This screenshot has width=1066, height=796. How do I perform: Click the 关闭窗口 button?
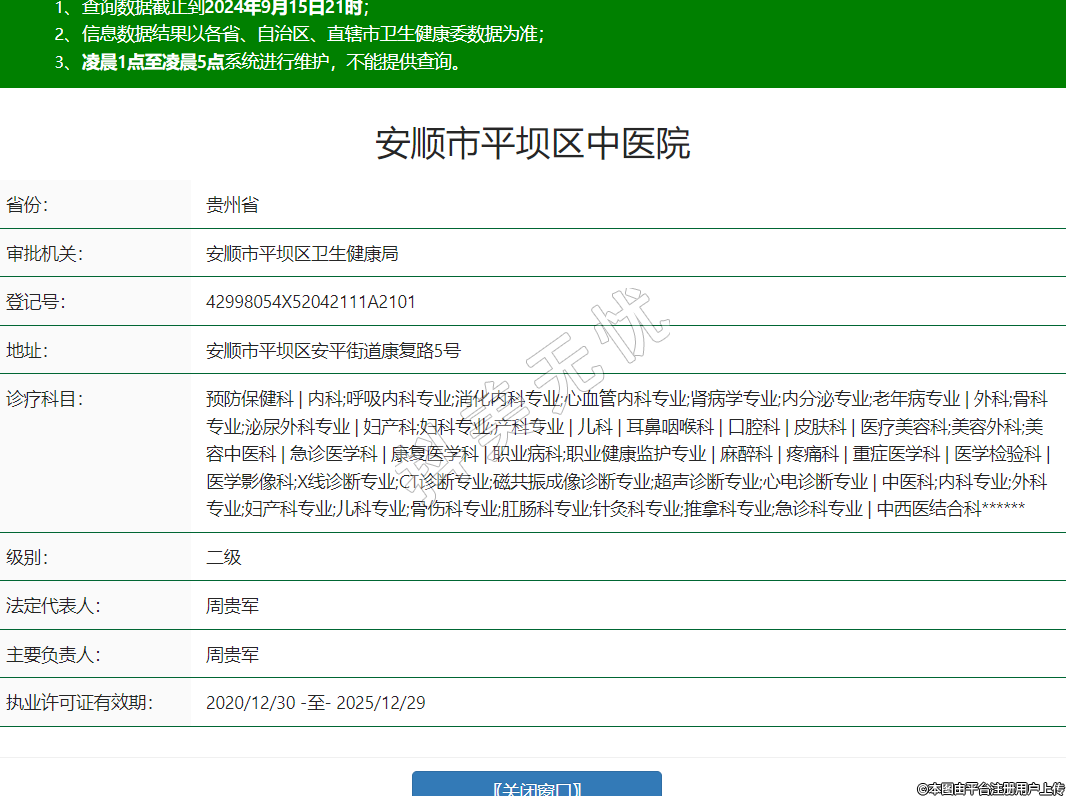537,785
